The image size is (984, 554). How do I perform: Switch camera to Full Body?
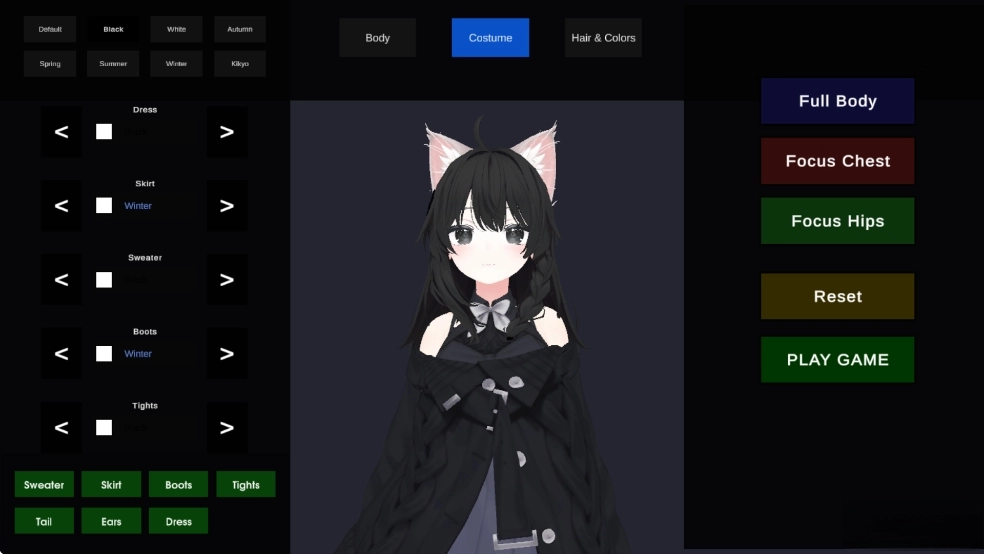coord(837,101)
